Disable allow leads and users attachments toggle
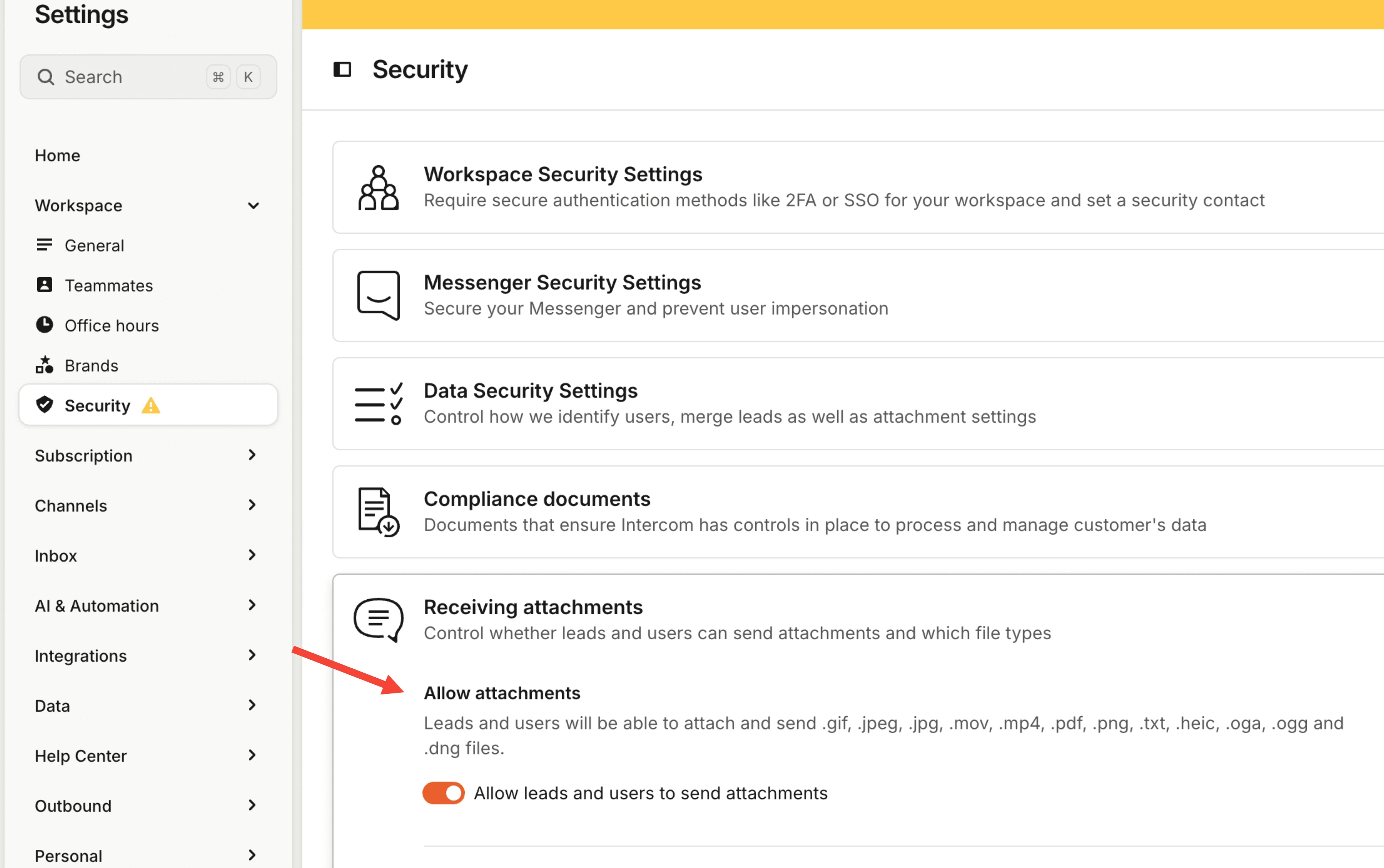Image resolution: width=1384 pixels, height=868 pixels. coord(443,793)
